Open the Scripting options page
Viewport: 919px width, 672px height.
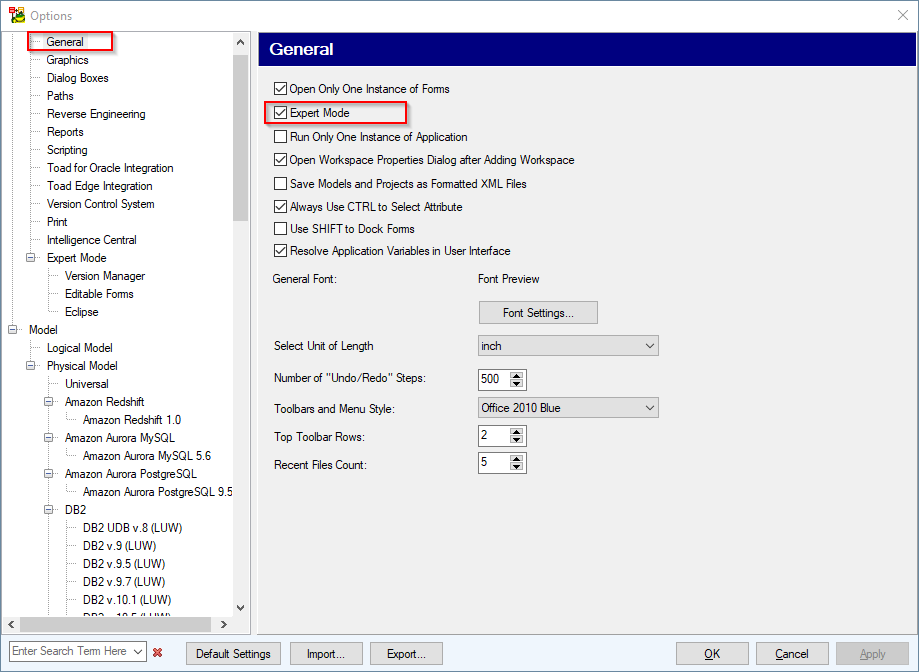67,150
